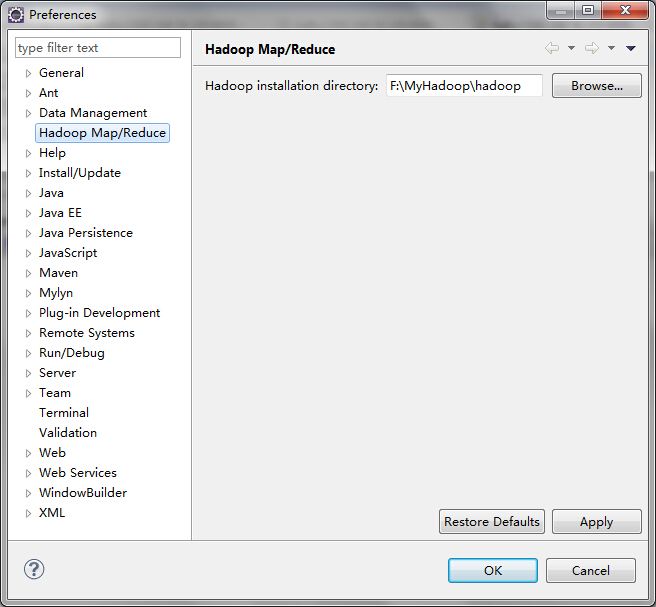Expand the Maven tree node
Screen dimensions: 656x607
click(28, 274)
